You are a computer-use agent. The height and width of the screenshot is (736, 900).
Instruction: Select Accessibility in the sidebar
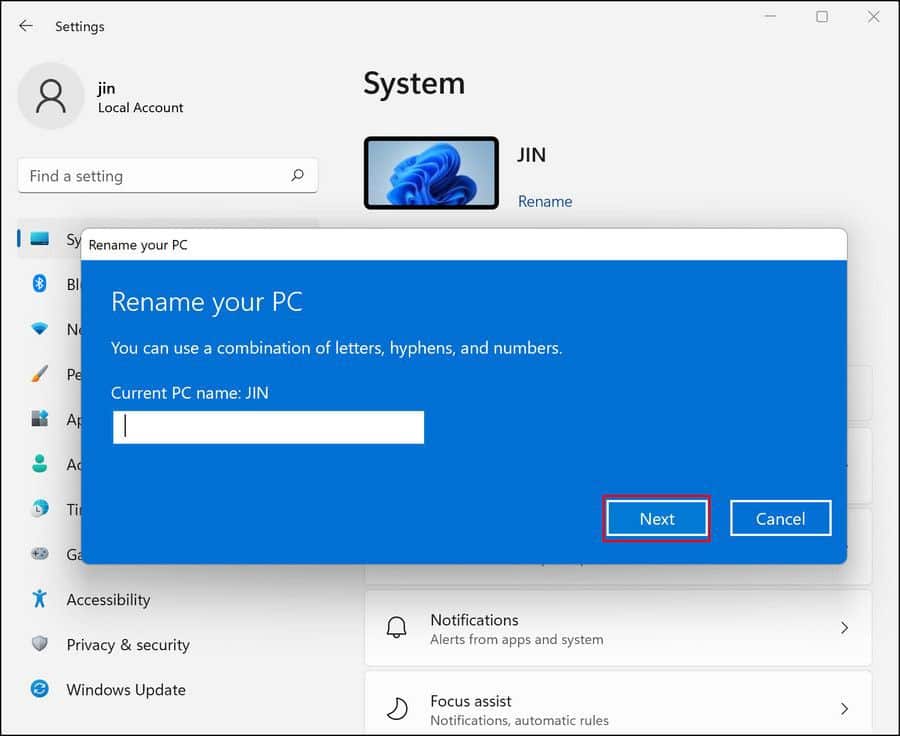tap(108, 600)
